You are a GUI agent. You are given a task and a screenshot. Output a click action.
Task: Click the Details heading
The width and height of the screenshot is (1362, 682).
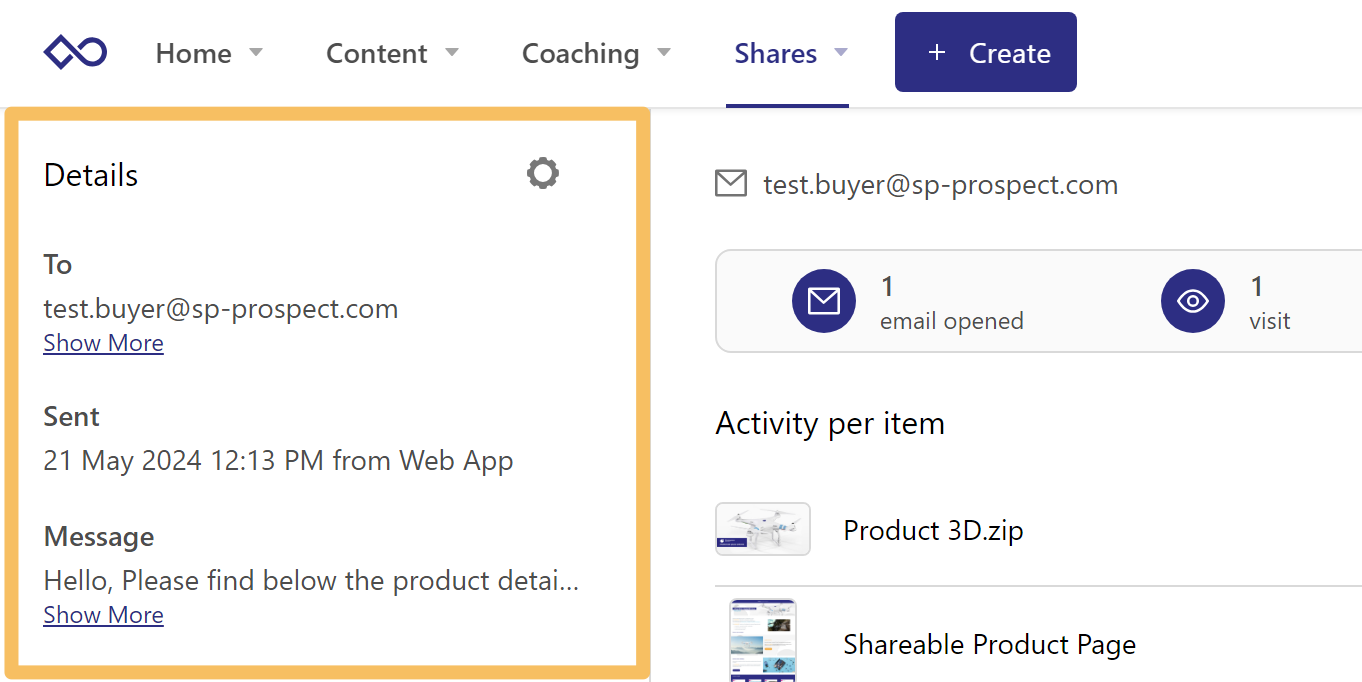pyautogui.click(x=91, y=175)
